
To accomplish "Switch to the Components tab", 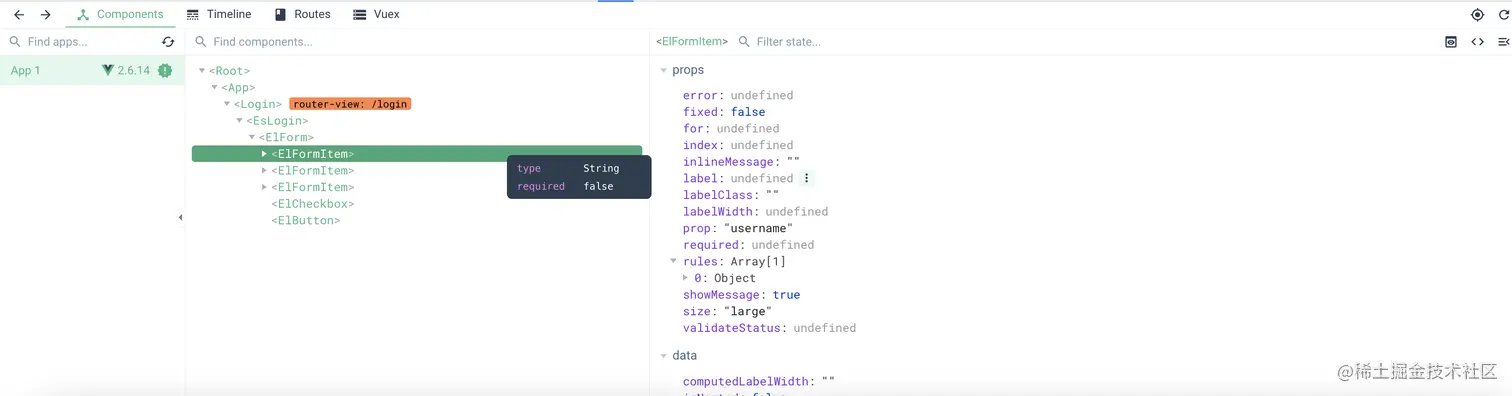I will [x=120, y=15].
